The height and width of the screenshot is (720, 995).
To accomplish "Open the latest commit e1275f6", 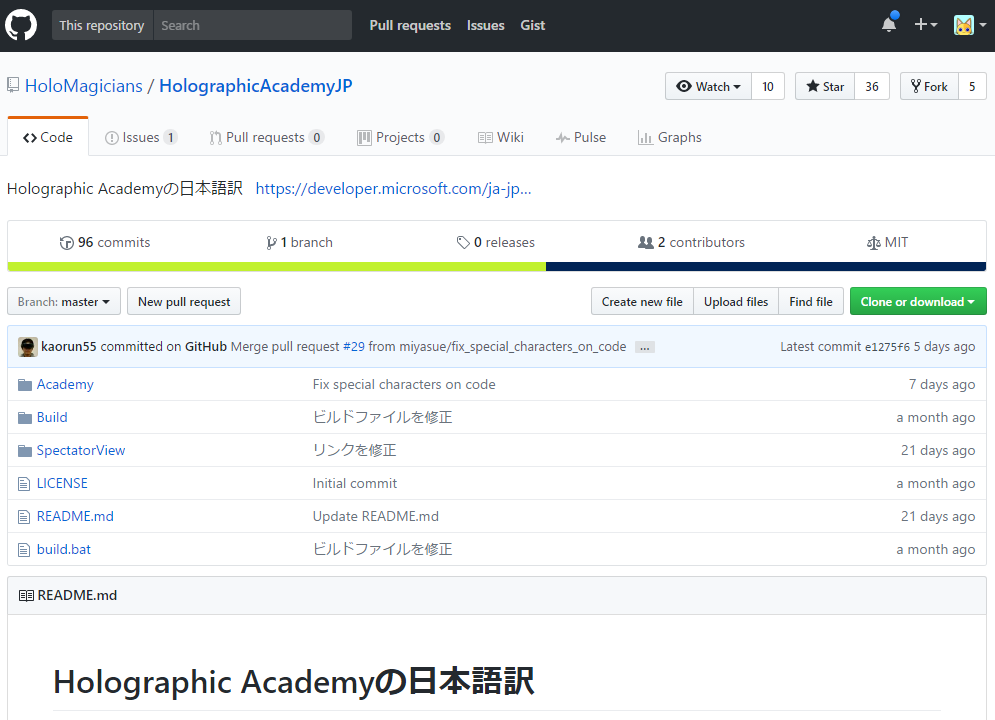I will (887, 347).
